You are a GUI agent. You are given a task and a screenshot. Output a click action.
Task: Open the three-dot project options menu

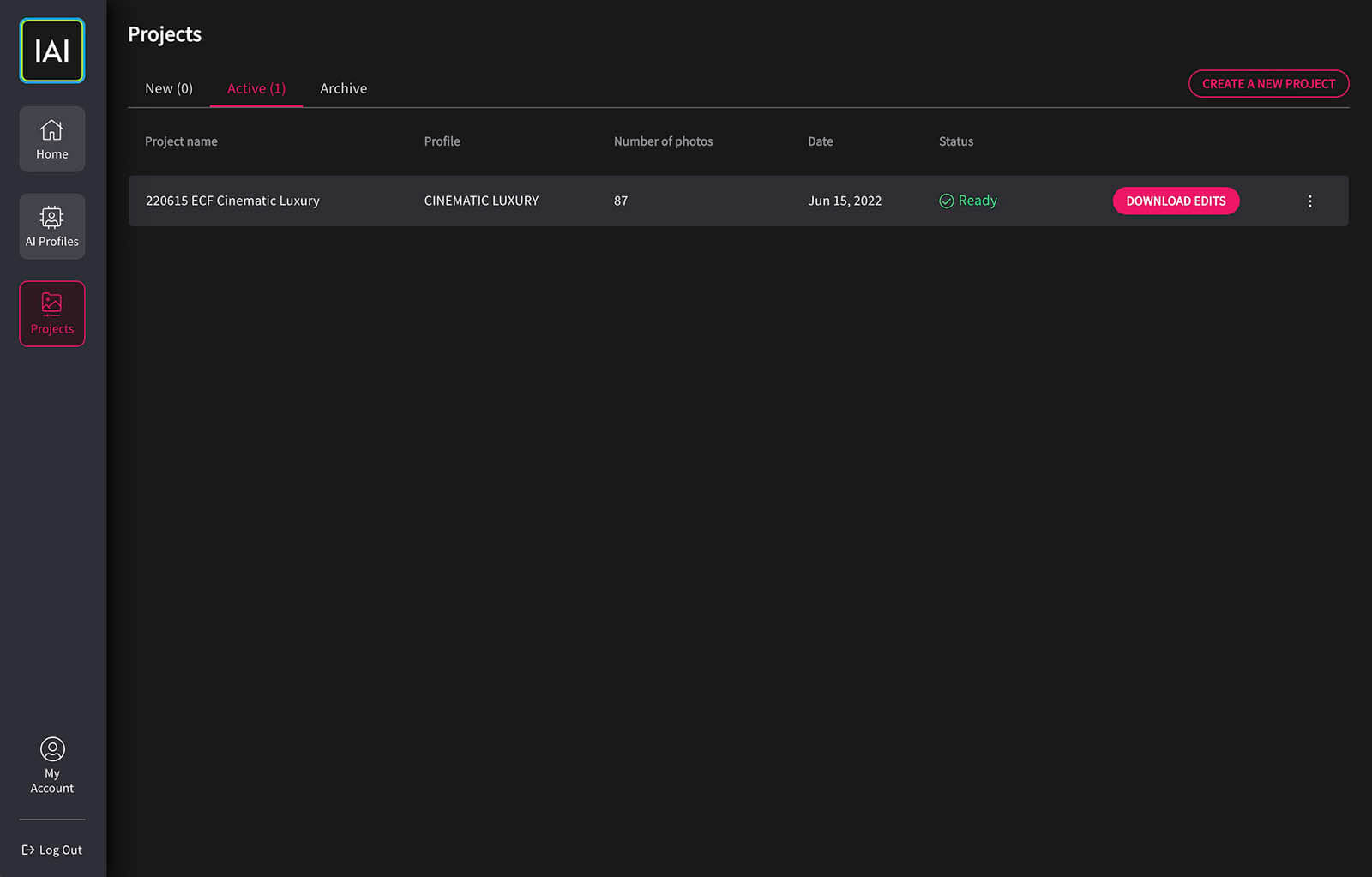[1309, 201]
